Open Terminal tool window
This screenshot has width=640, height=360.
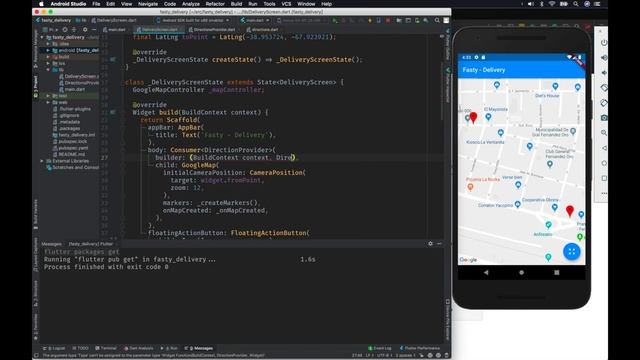106,348
